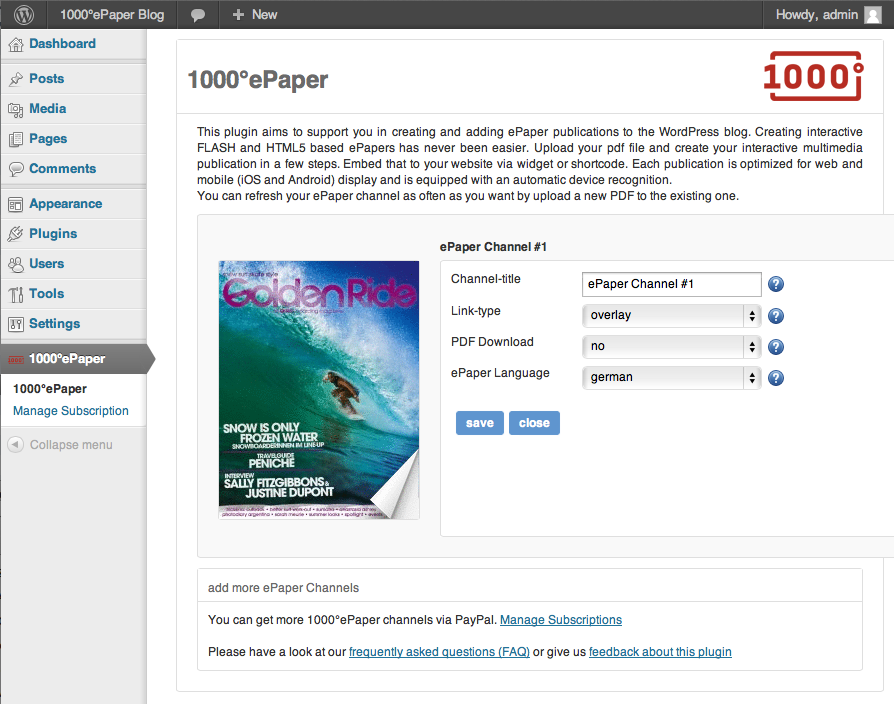
Task: Click the ePaper Channel #1 heading
Action: 493,247
